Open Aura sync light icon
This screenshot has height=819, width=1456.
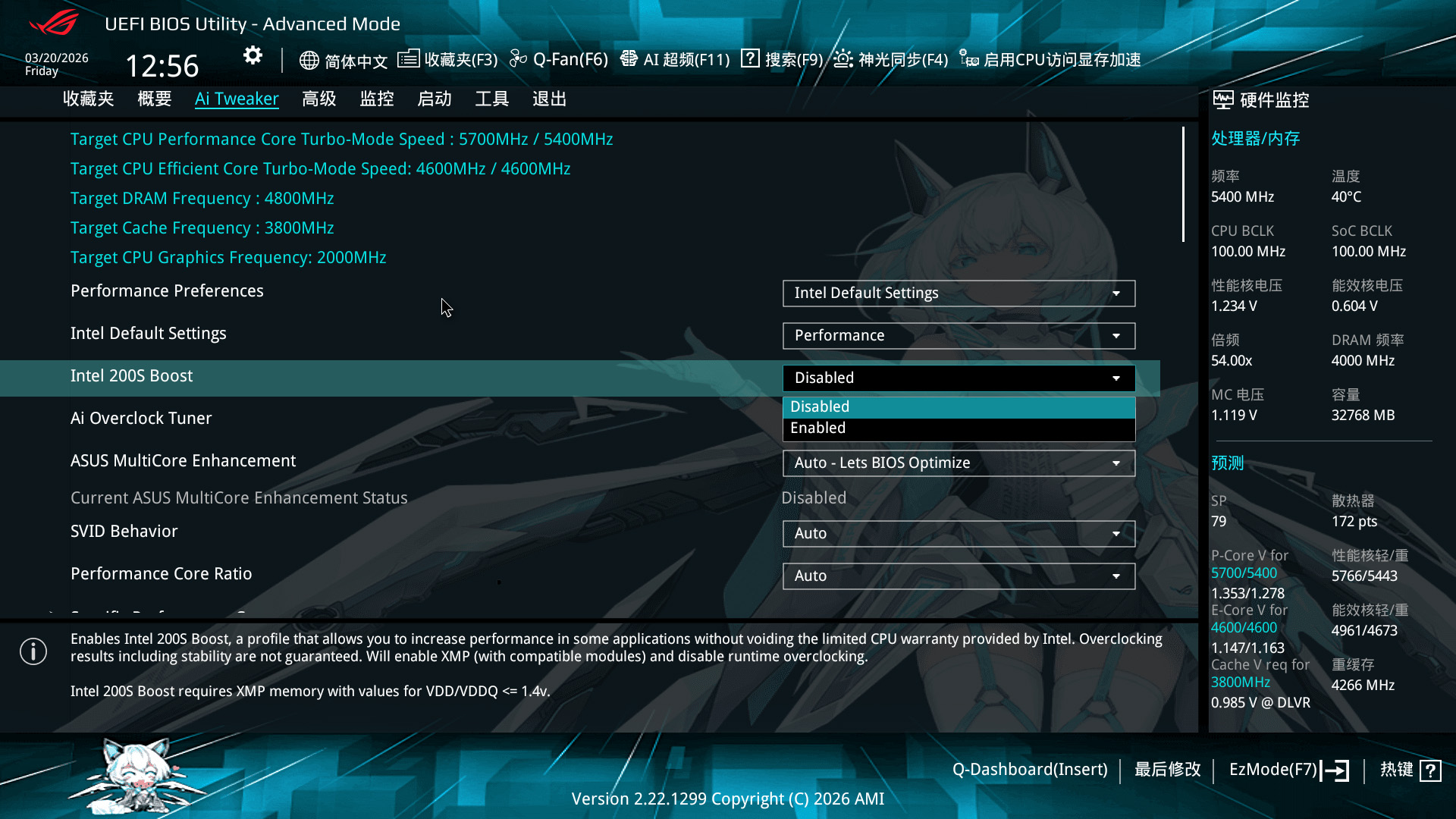(843, 58)
